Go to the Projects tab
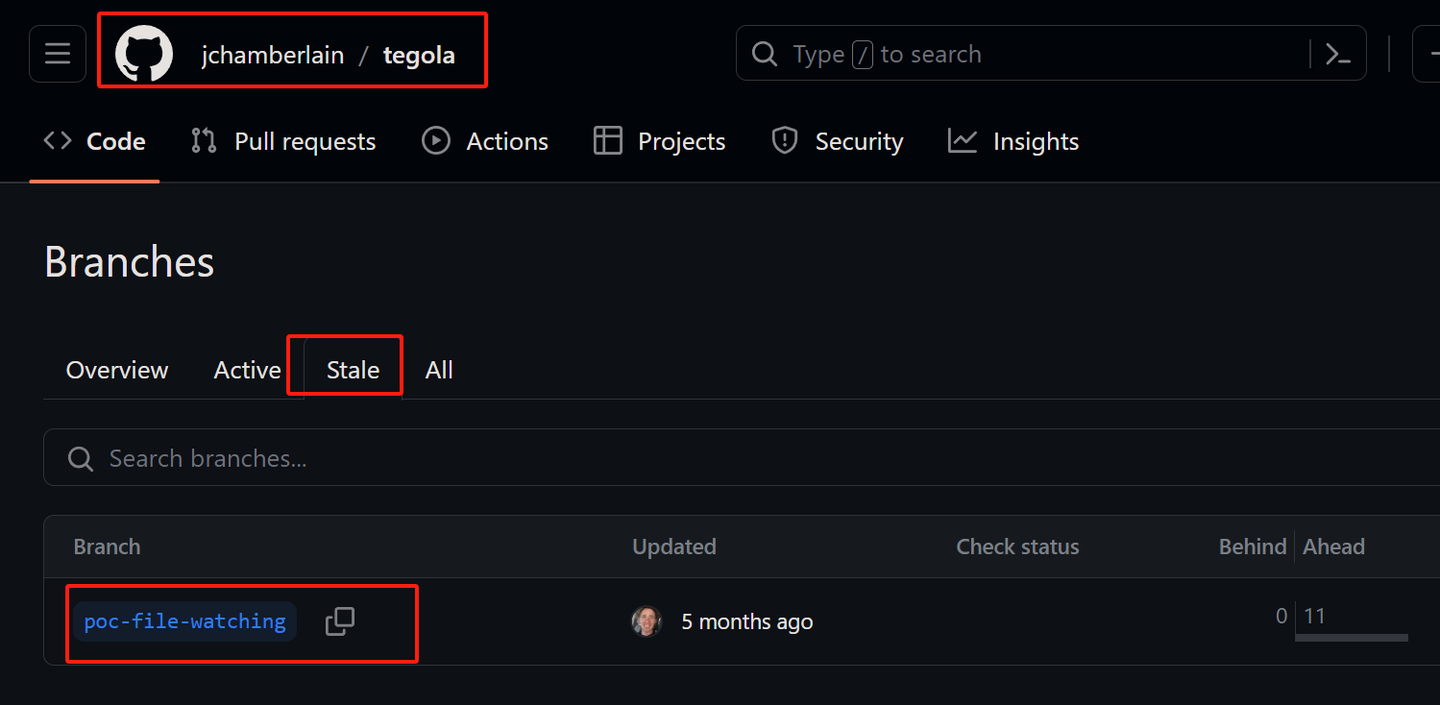 tap(659, 142)
